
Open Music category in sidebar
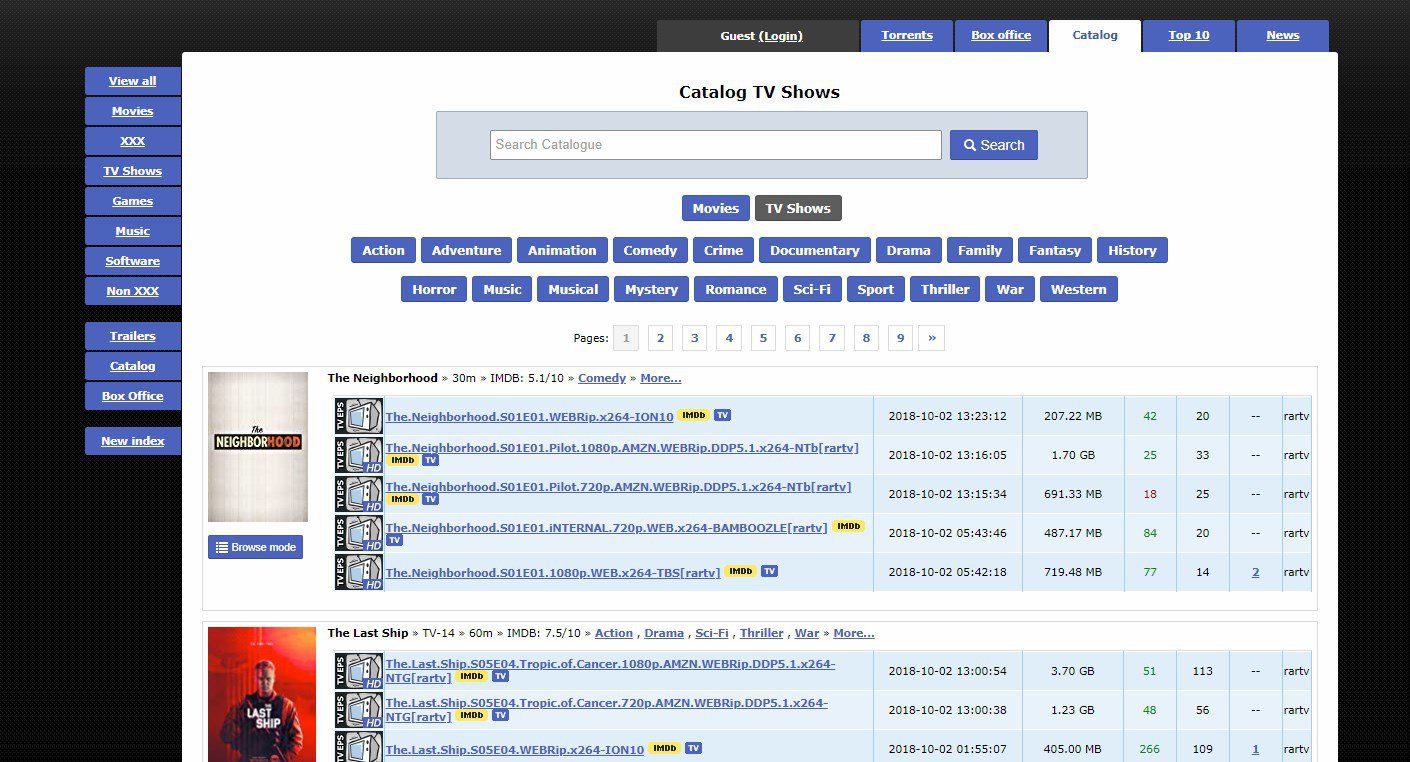[x=133, y=231]
